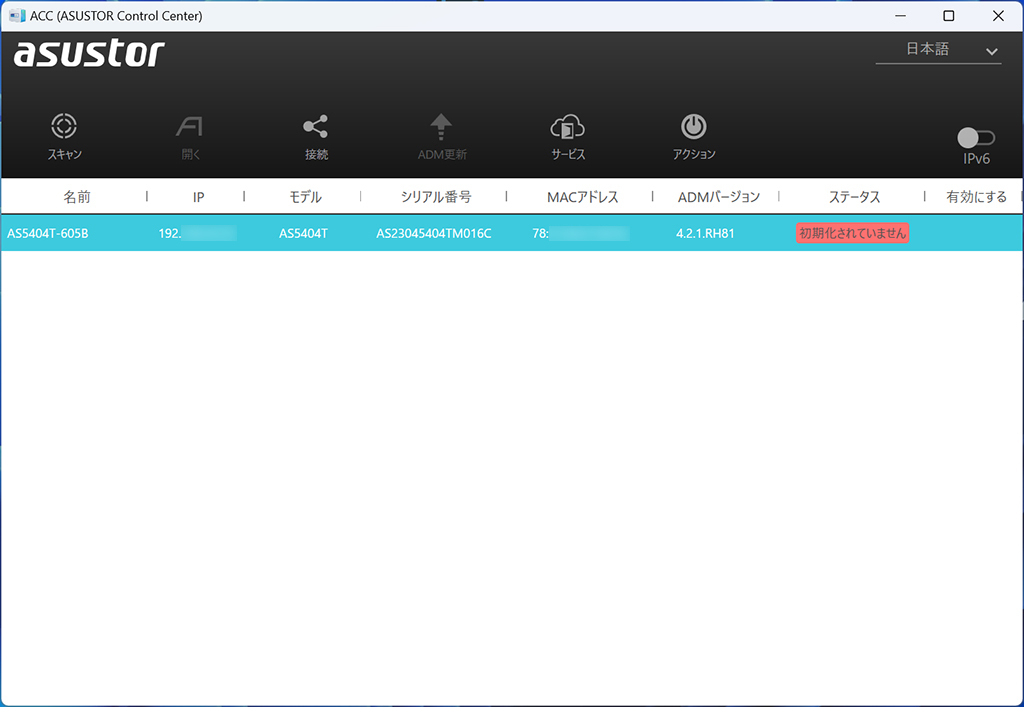Sort by the IP column header
Screen dimensions: 1024x707
tap(199, 197)
